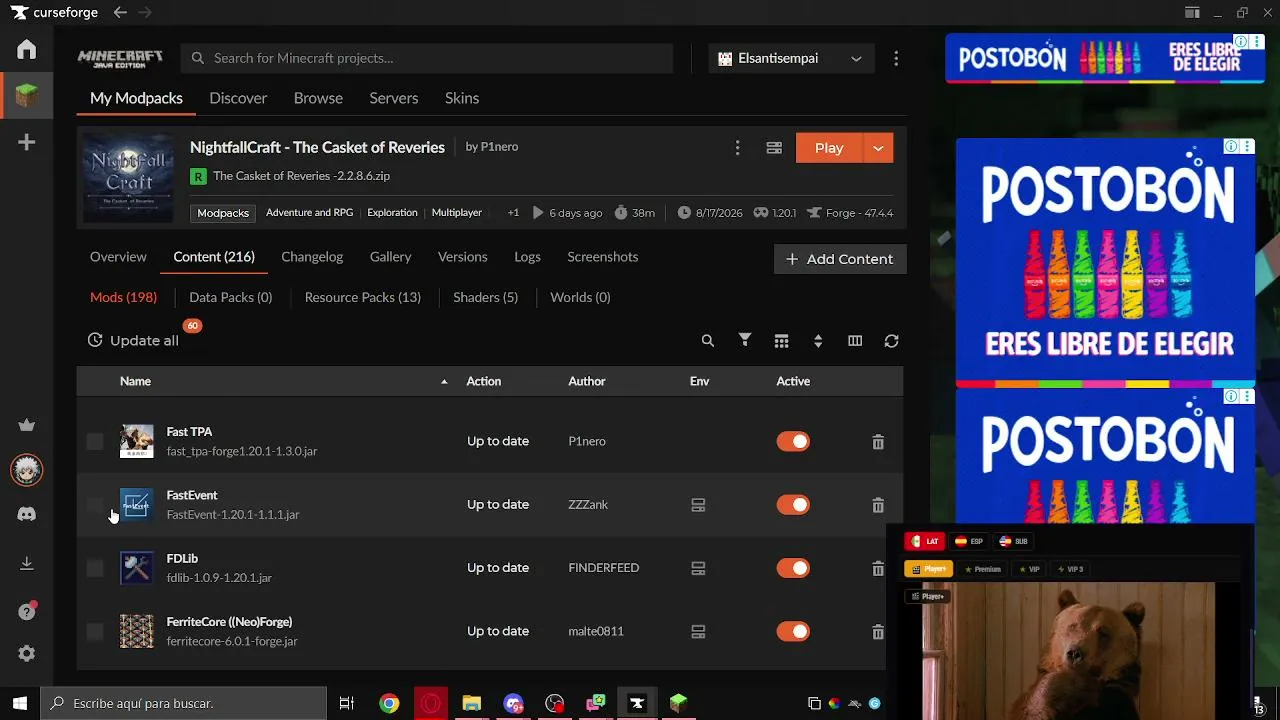Screen dimensions: 1280x720
Task: Check the FastEvent row checkbox
Action: (x=95, y=505)
